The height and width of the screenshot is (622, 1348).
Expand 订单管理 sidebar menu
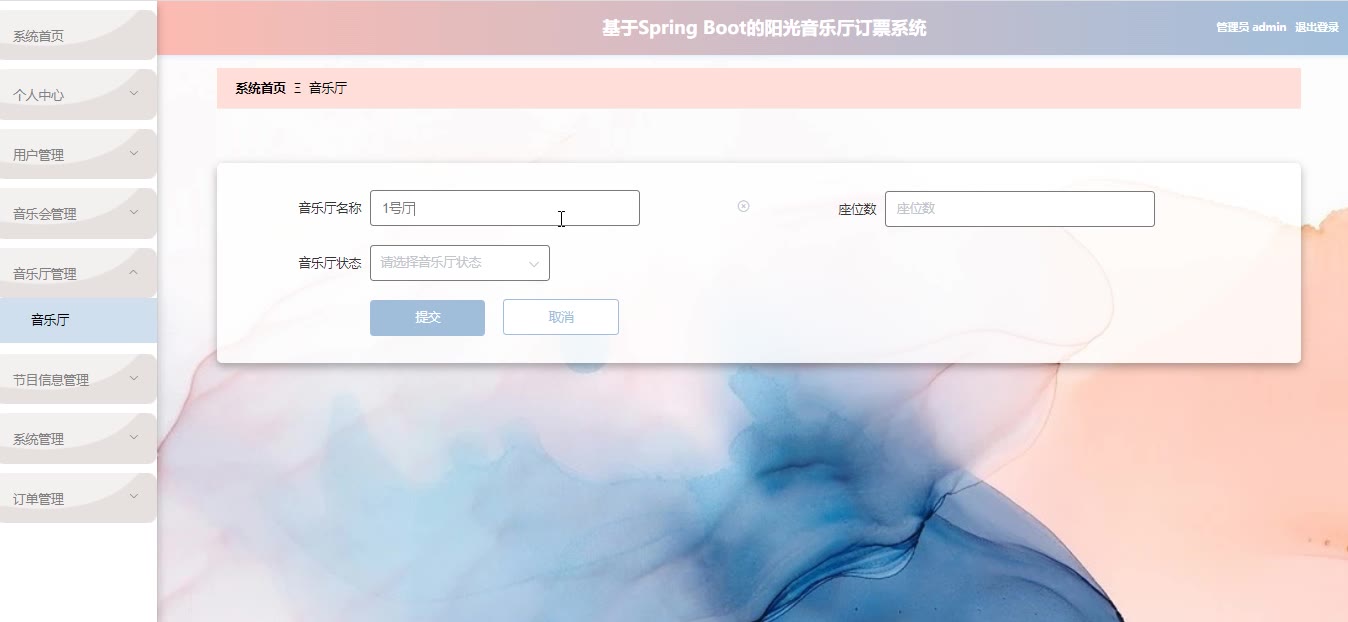tap(78, 498)
